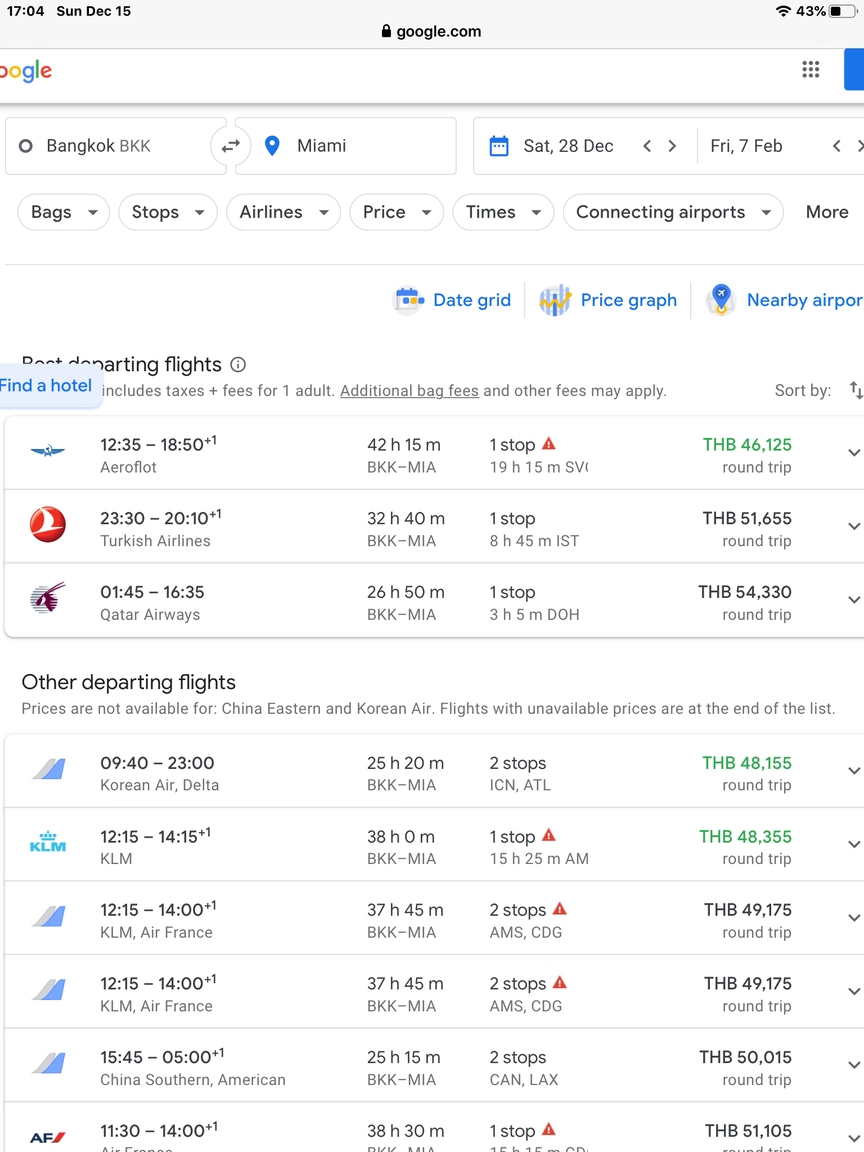
Task: Show the Price graph
Action: (608, 300)
